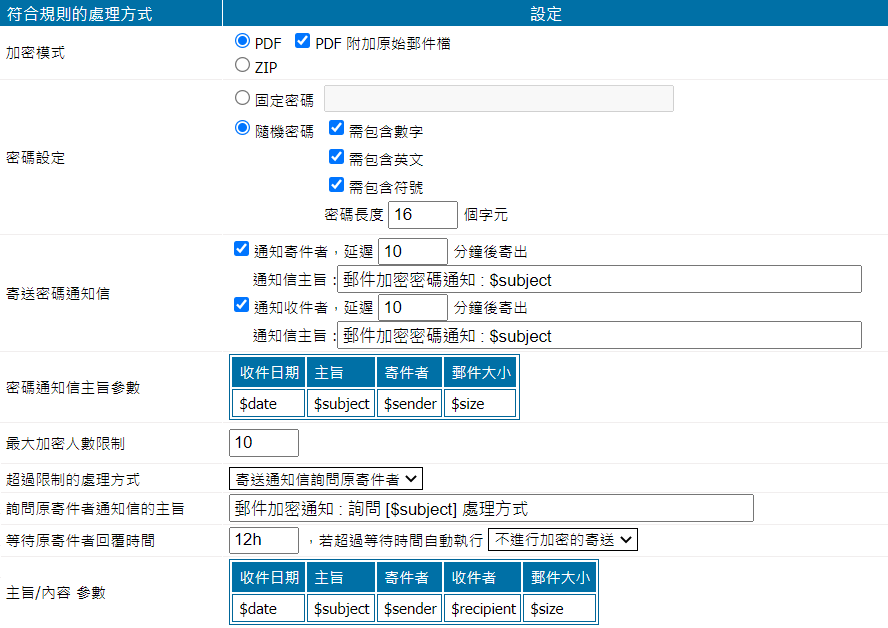Viewport: 888px width, 628px height.
Task: Disable the 需包含符號 checkbox
Action: 337,185
